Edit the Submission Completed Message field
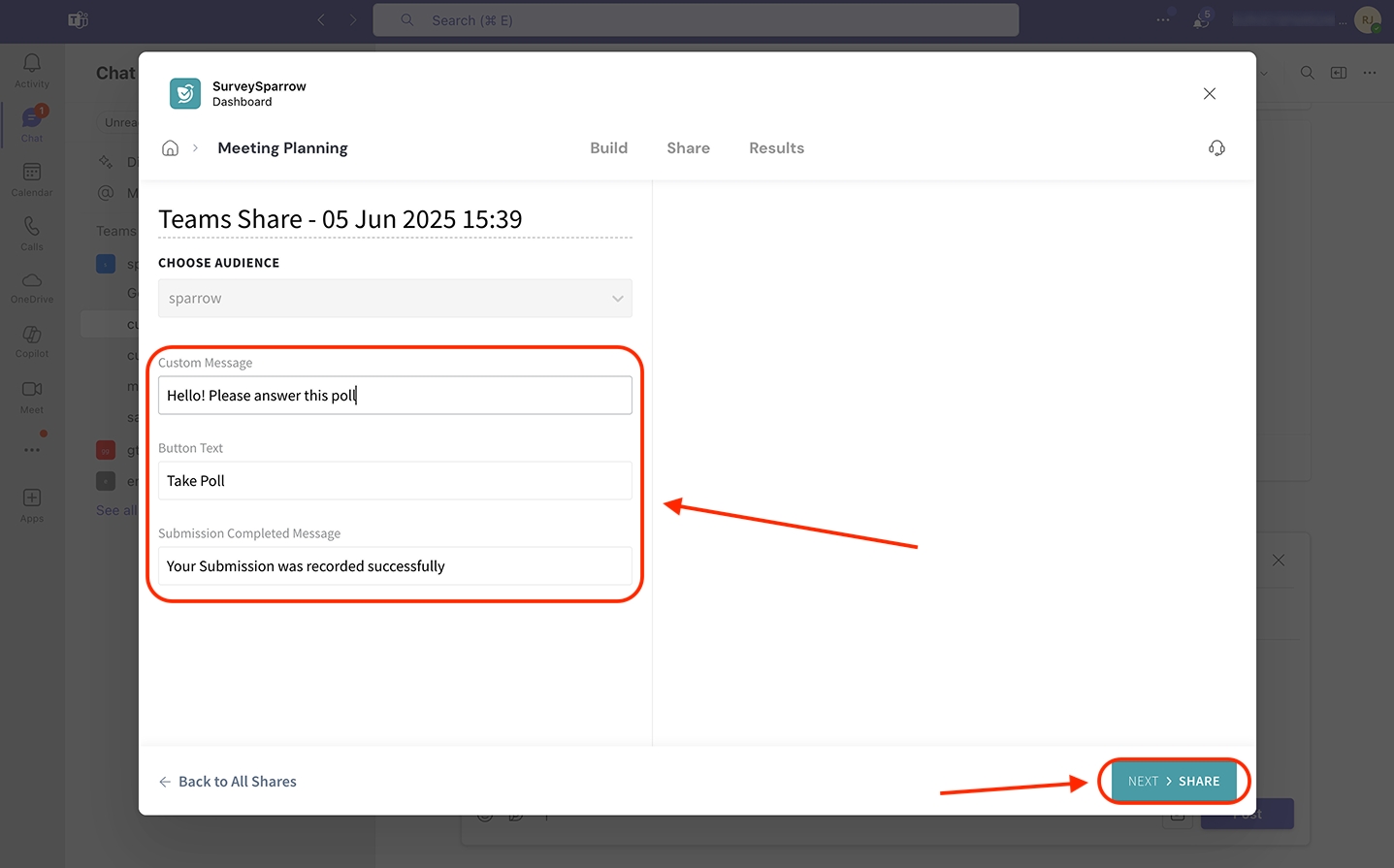Image resolution: width=1394 pixels, height=868 pixels. [395, 566]
